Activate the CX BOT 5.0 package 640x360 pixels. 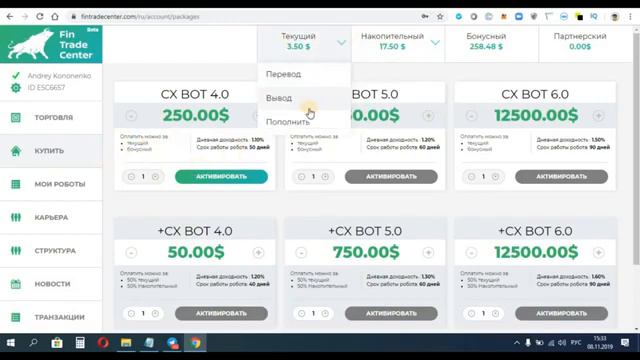click(391, 177)
